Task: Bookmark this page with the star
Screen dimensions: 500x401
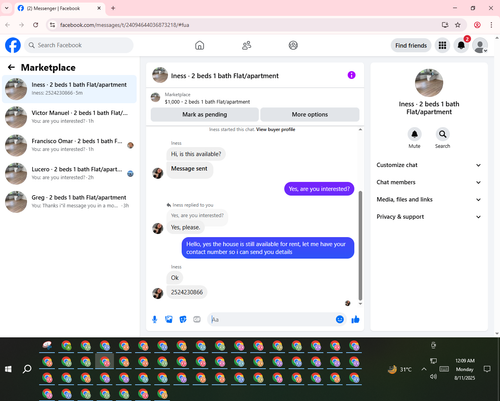Action: pos(458,25)
